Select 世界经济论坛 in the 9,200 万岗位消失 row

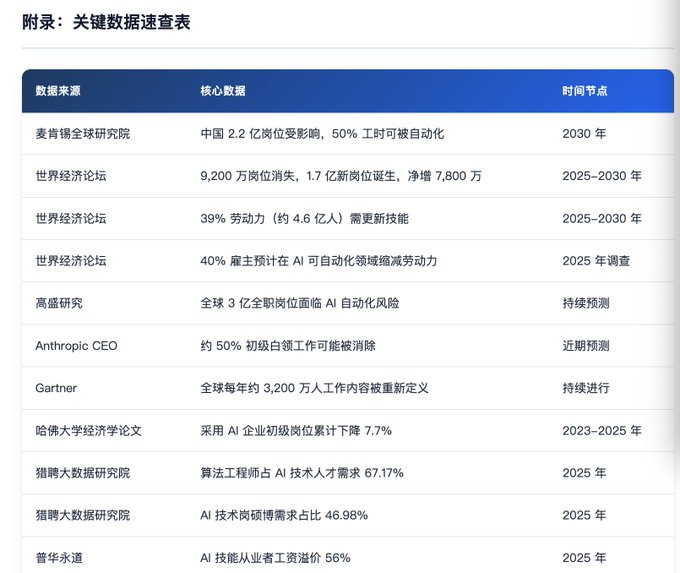(x=71, y=176)
